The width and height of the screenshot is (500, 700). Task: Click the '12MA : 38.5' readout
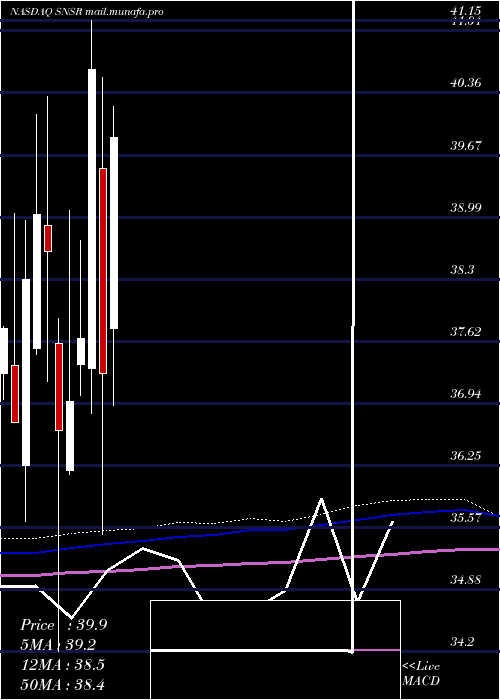62,665
